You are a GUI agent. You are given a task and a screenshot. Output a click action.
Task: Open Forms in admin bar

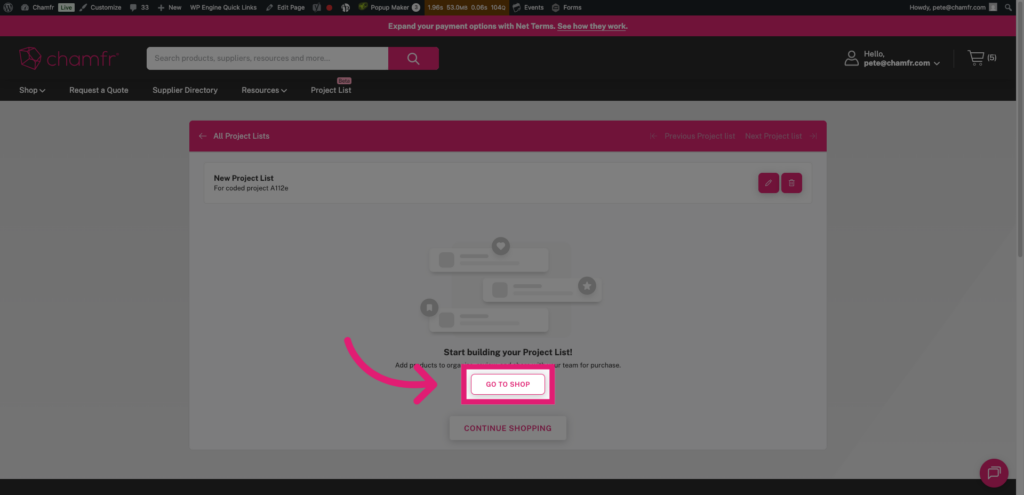click(566, 7)
